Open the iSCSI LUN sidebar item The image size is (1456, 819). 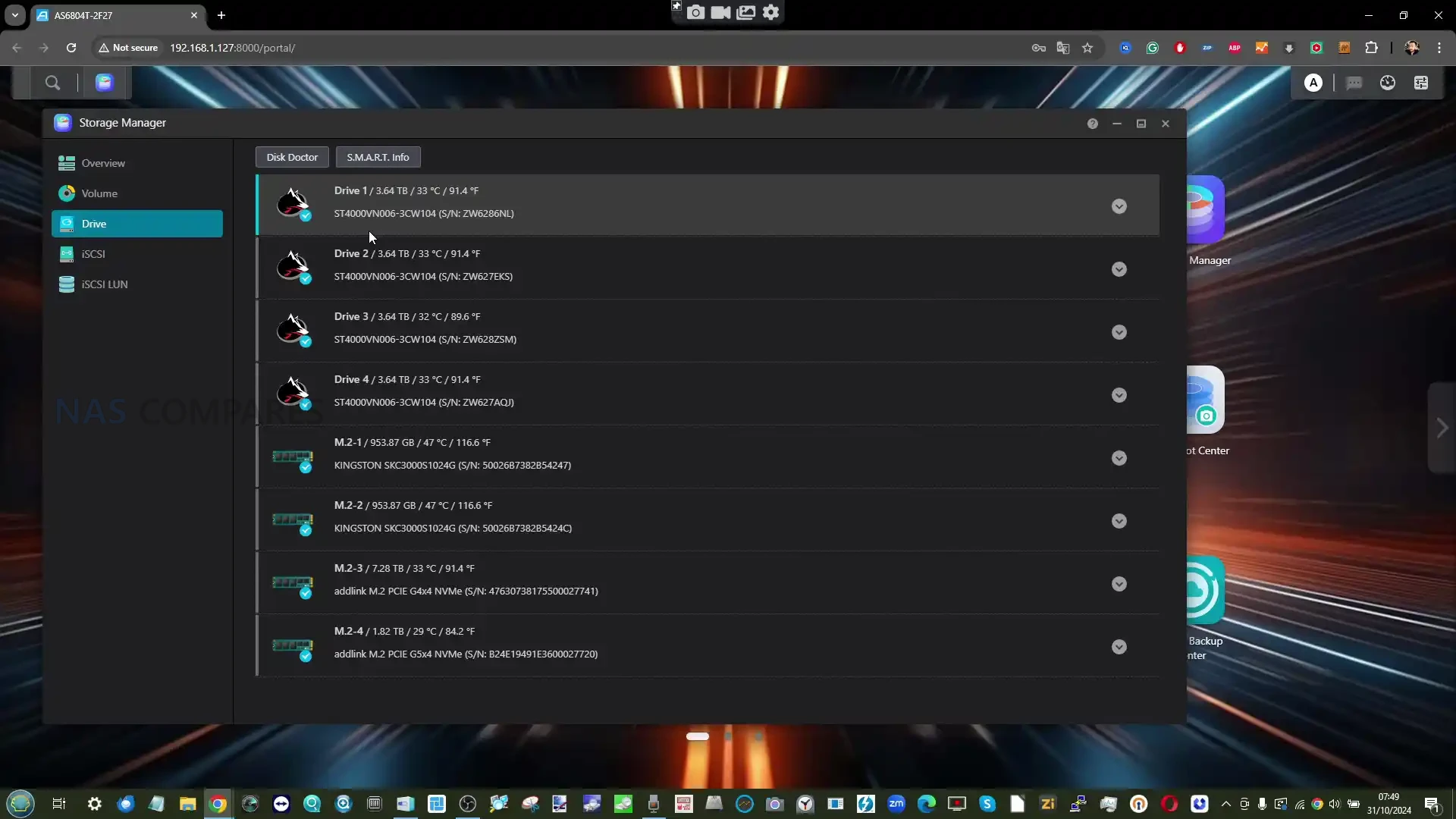pyautogui.click(x=104, y=284)
